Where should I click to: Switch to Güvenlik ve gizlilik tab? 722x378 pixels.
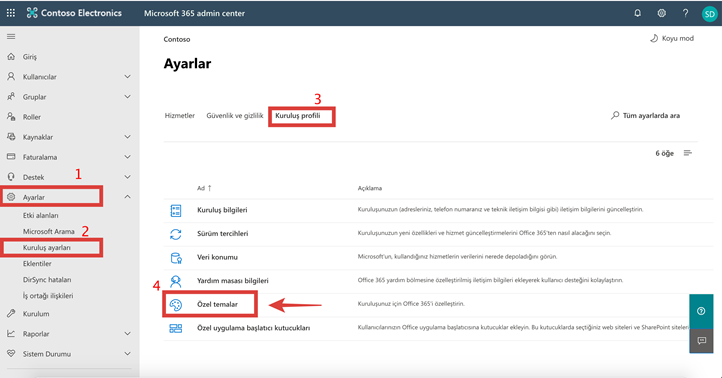(x=235, y=116)
